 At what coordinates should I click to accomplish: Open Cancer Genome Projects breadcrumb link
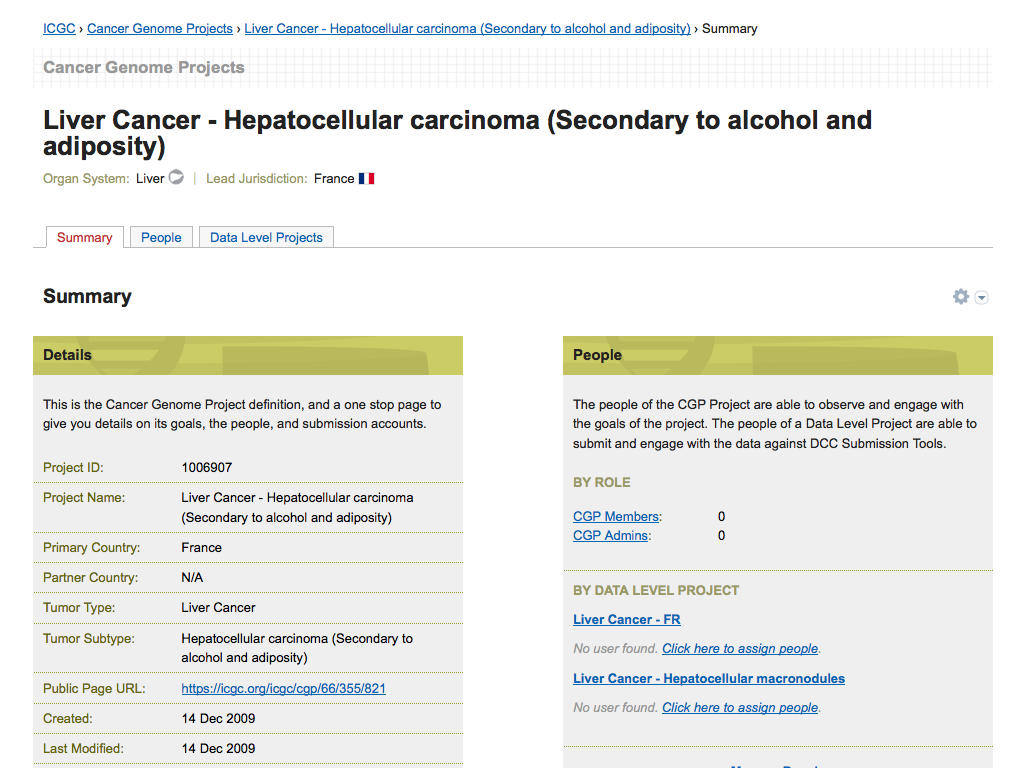(x=160, y=28)
